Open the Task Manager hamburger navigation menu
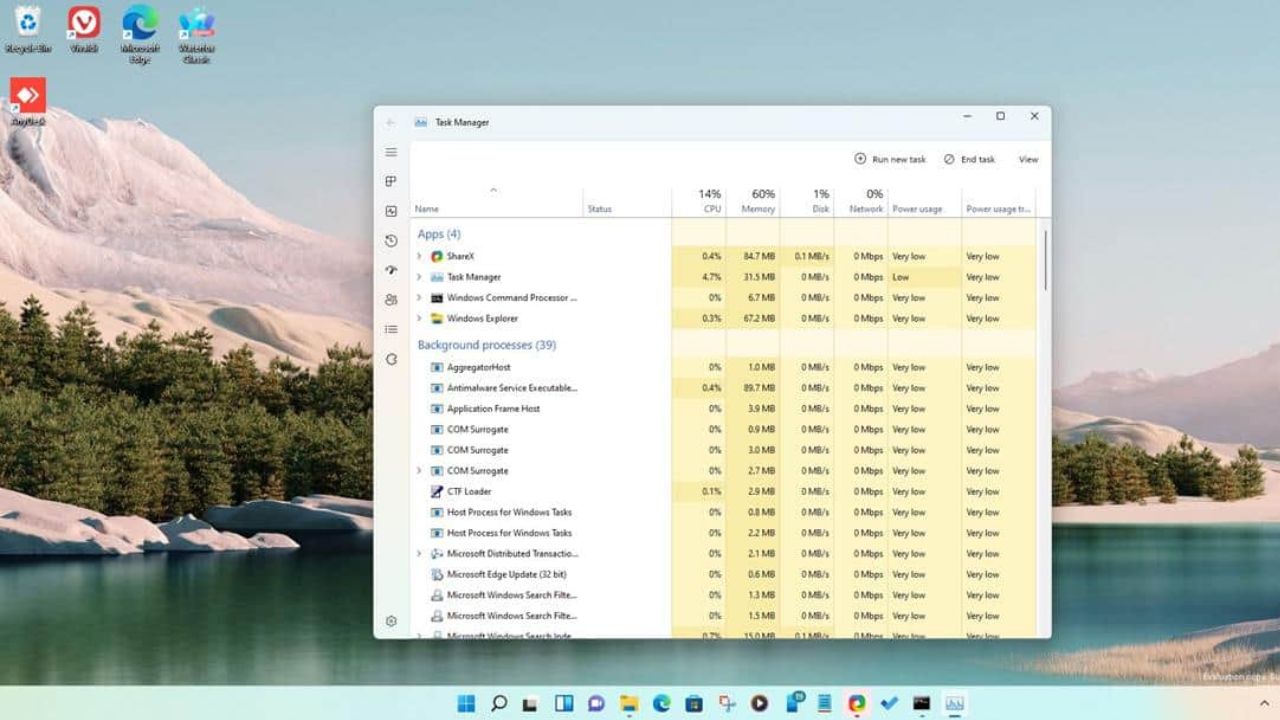 [391, 152]
